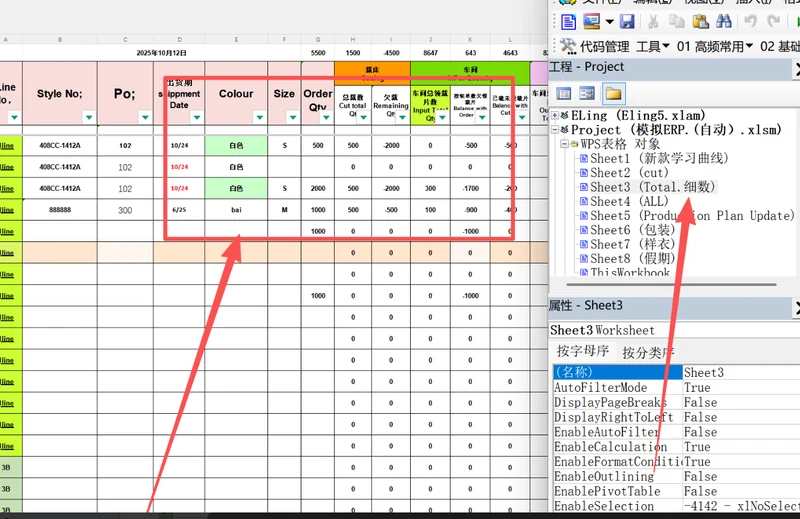Click the Paste clipboard icon
The height and width of the screenshot is (519, 800).
tap(701, 22)
